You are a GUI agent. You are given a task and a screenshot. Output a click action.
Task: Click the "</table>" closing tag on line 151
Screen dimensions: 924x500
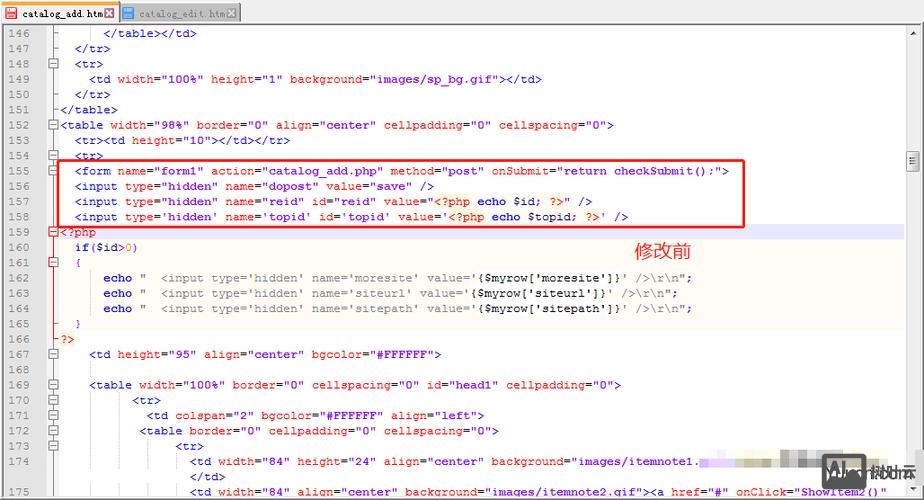pyautogui.click(x=88, y=110)
